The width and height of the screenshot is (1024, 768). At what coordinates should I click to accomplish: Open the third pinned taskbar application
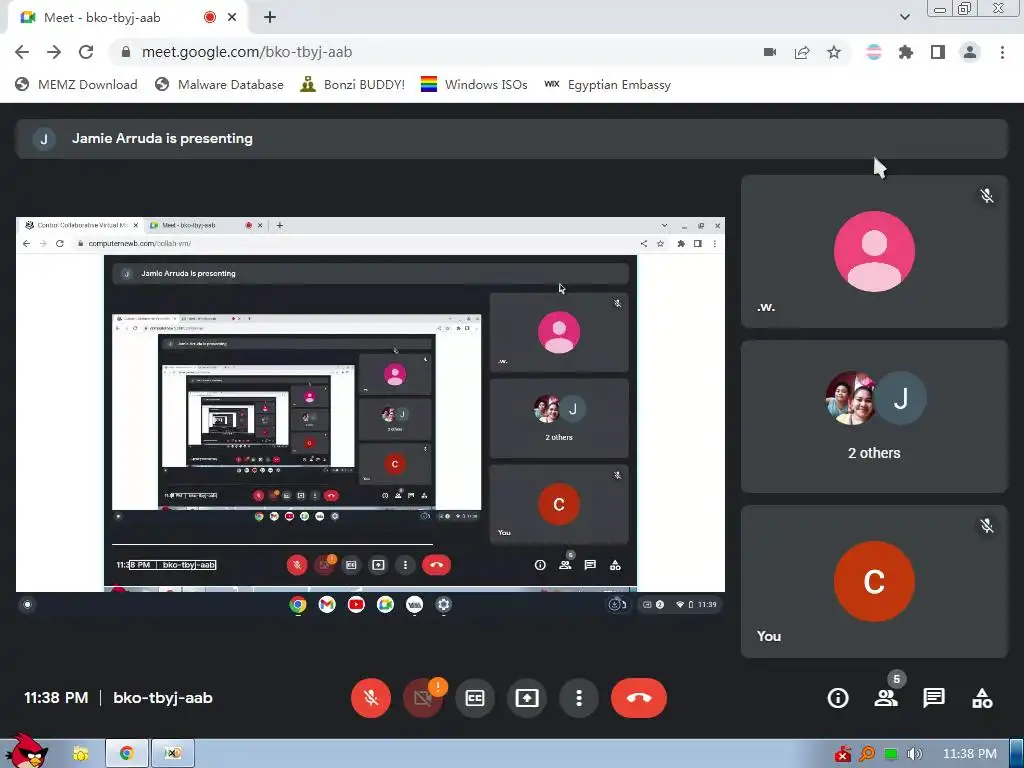coord(172,754)
